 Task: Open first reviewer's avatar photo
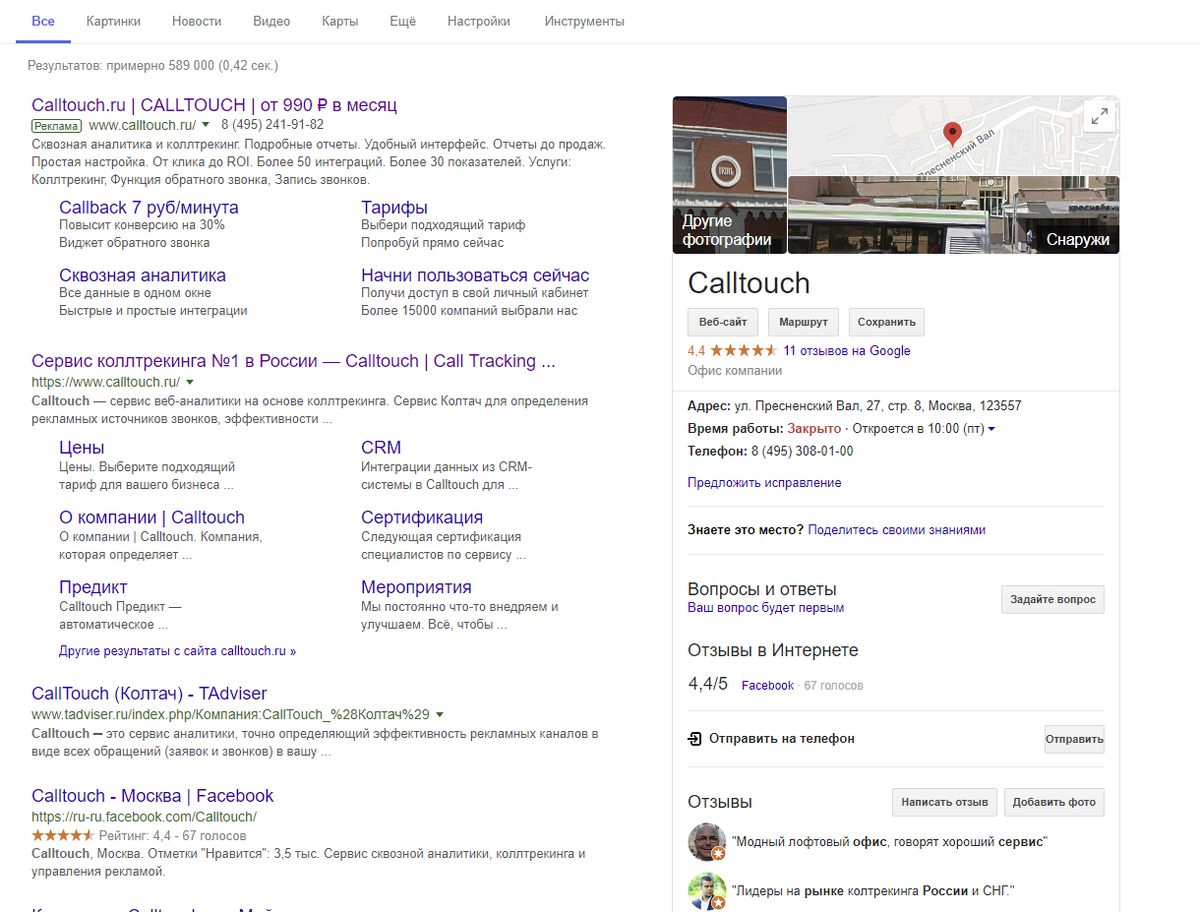coord(707,842)
